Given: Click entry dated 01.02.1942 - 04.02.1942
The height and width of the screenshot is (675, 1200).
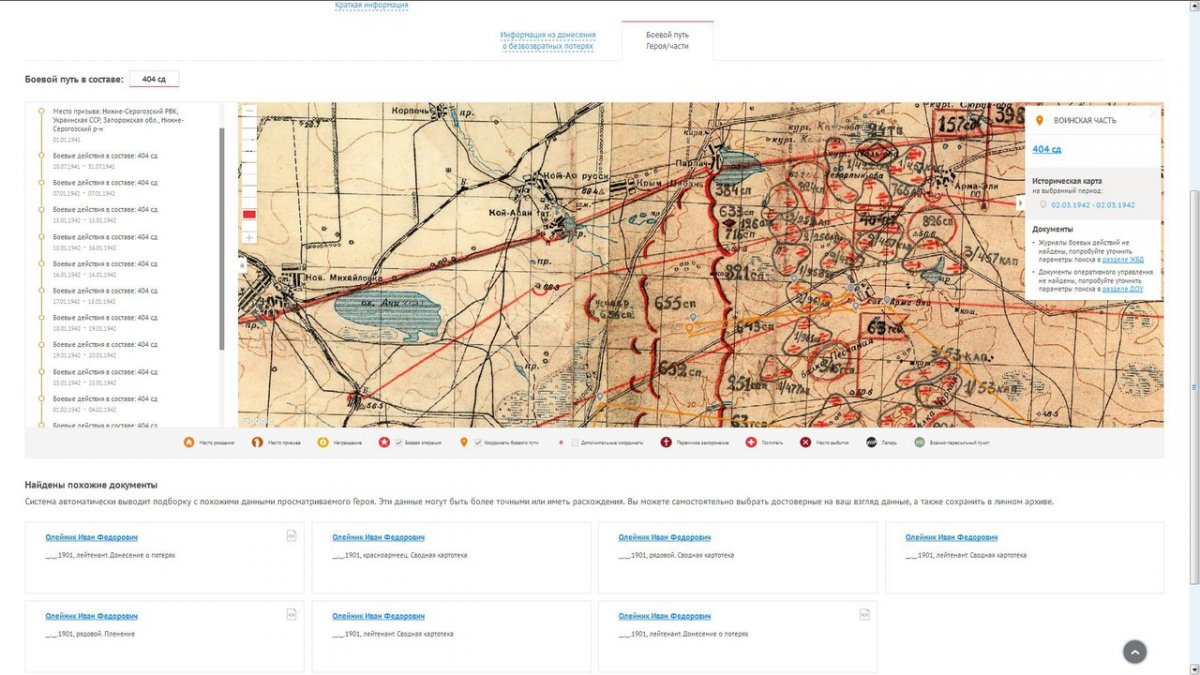Looking at the screenshot, I should [105, 403].
